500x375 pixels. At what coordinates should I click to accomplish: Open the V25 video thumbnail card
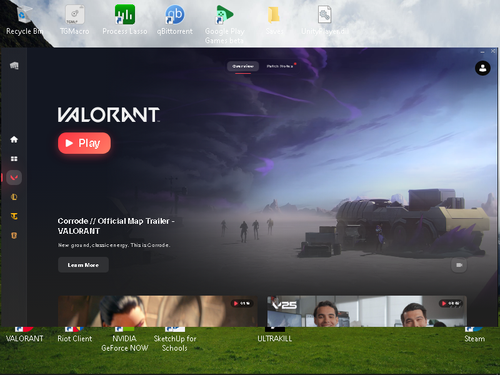367,311
